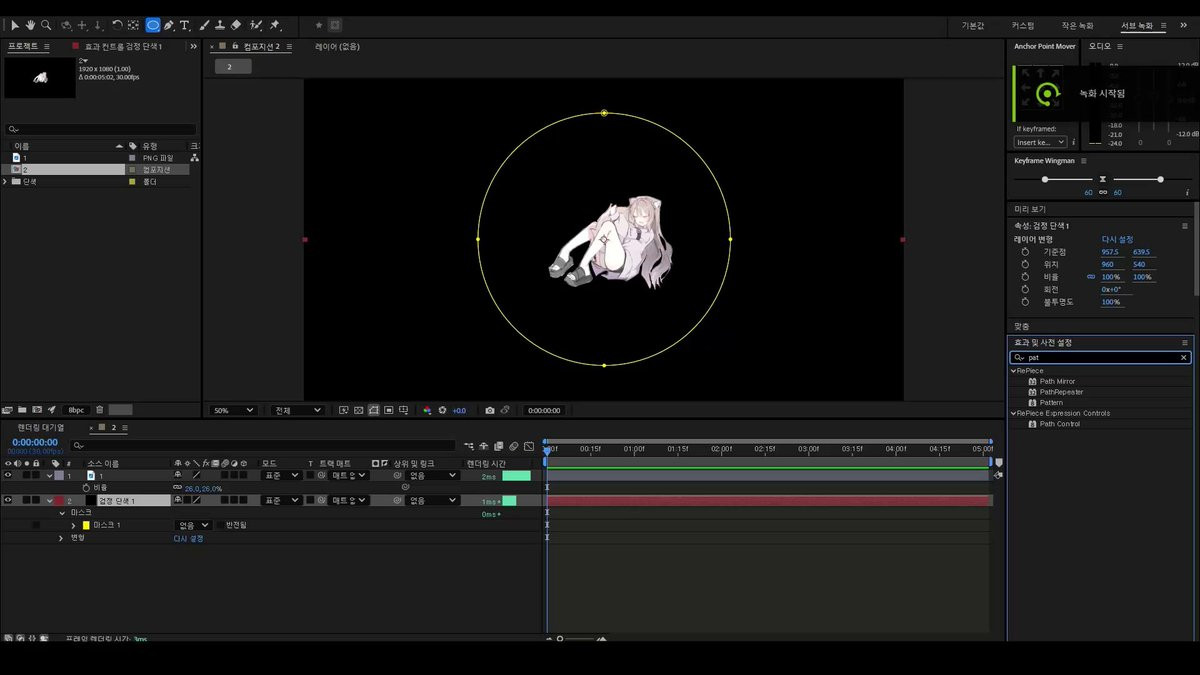Toggle the motion blur timeline switch
1200x675 pixels.
pos(513,446)
